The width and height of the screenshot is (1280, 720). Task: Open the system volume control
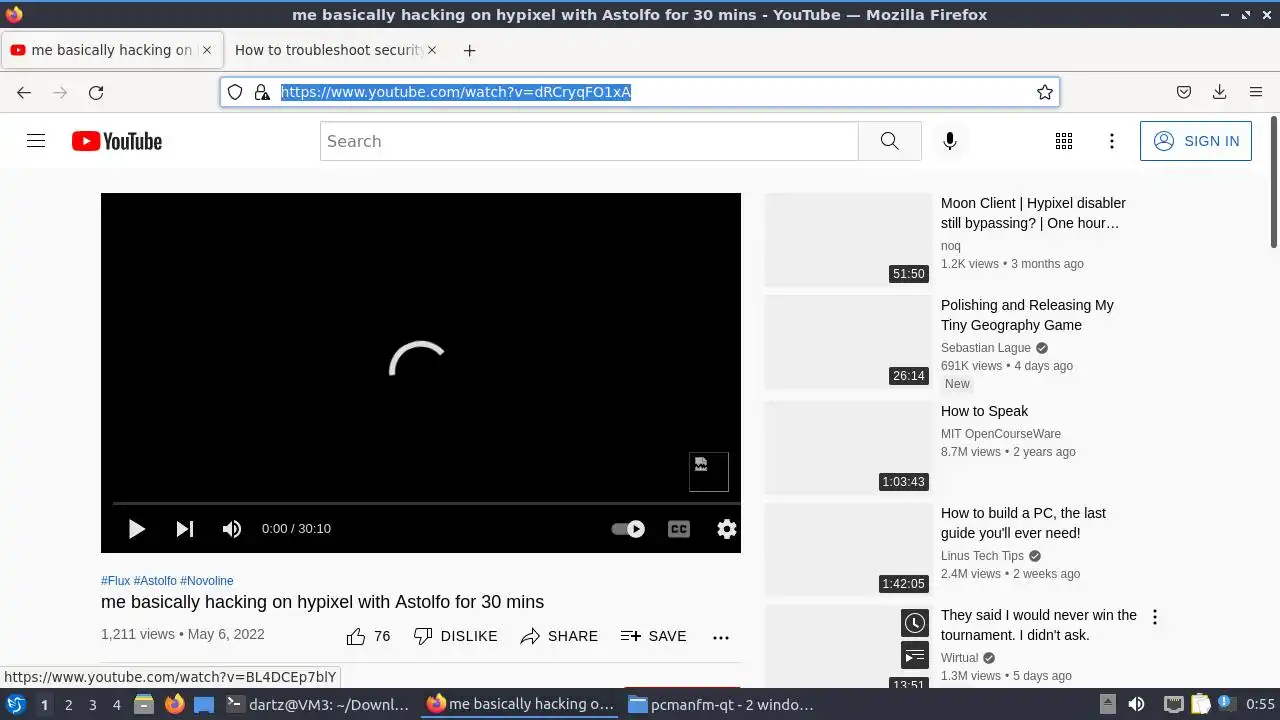(x=1136, y=705)
